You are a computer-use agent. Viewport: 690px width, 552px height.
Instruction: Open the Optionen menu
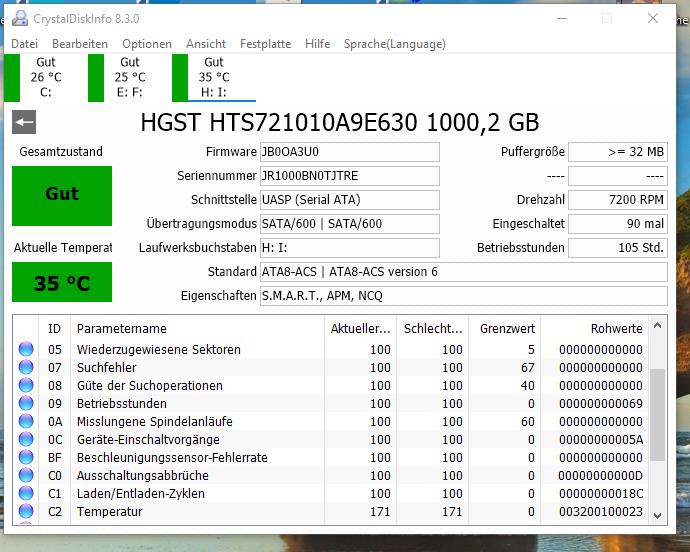click(147, 44)
